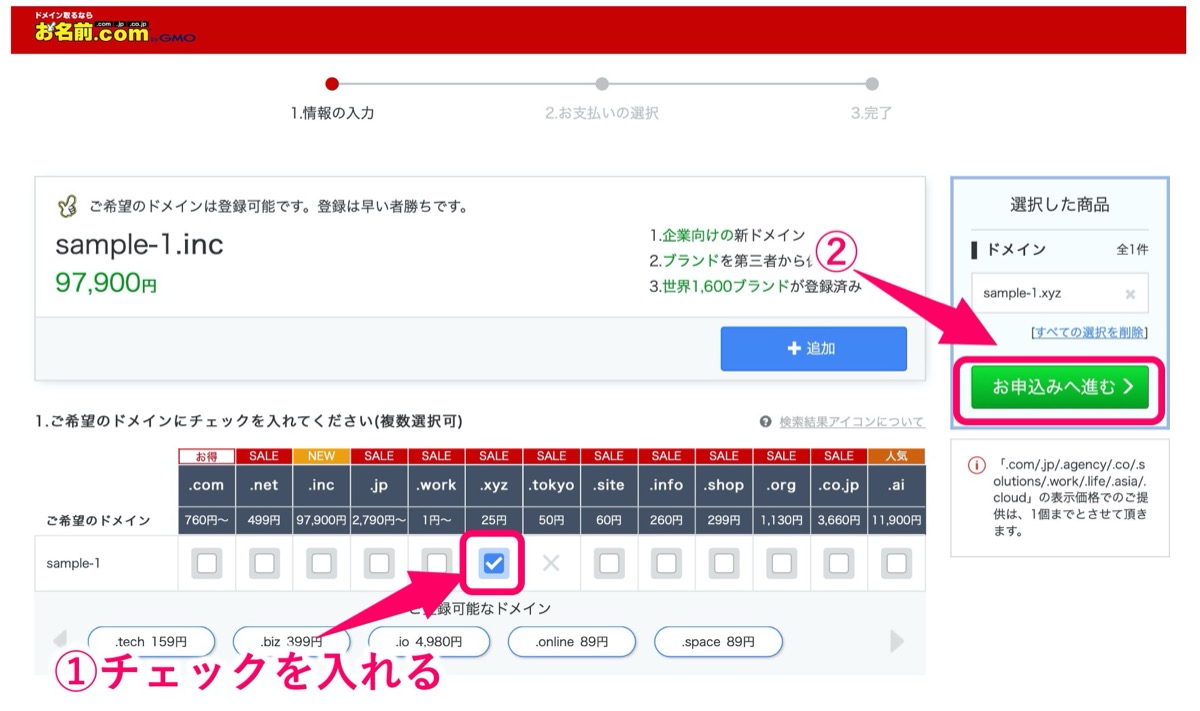1200x711 pixels.
Task: Check the .shop box for sample-1
Action: [724, 564]
